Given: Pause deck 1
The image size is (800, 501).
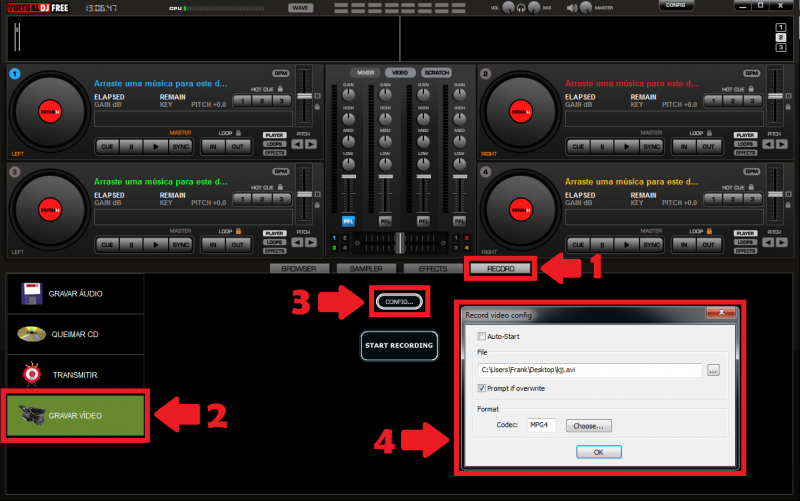Looking at the screenshot, I should tap(131, 146).
